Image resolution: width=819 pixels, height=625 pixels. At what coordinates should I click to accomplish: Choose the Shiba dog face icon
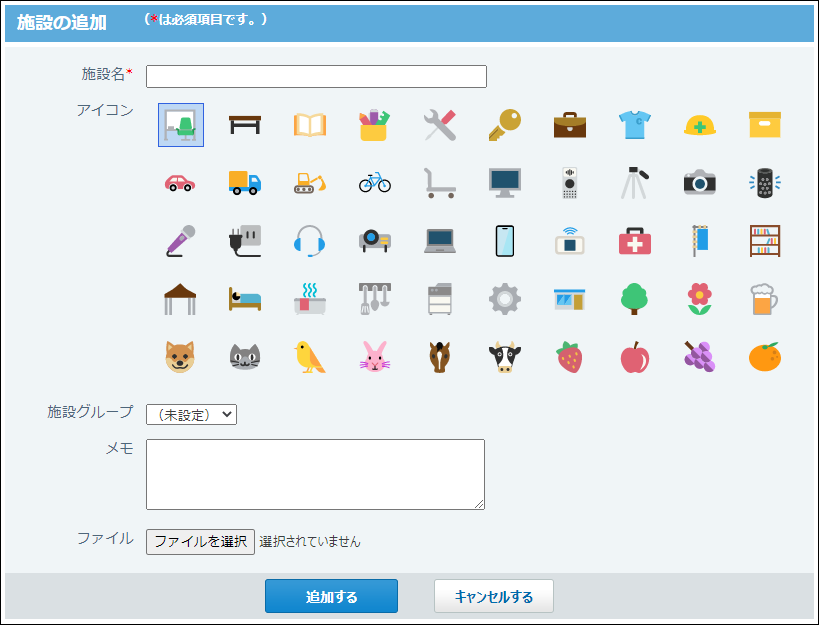(x=180, y=357)
